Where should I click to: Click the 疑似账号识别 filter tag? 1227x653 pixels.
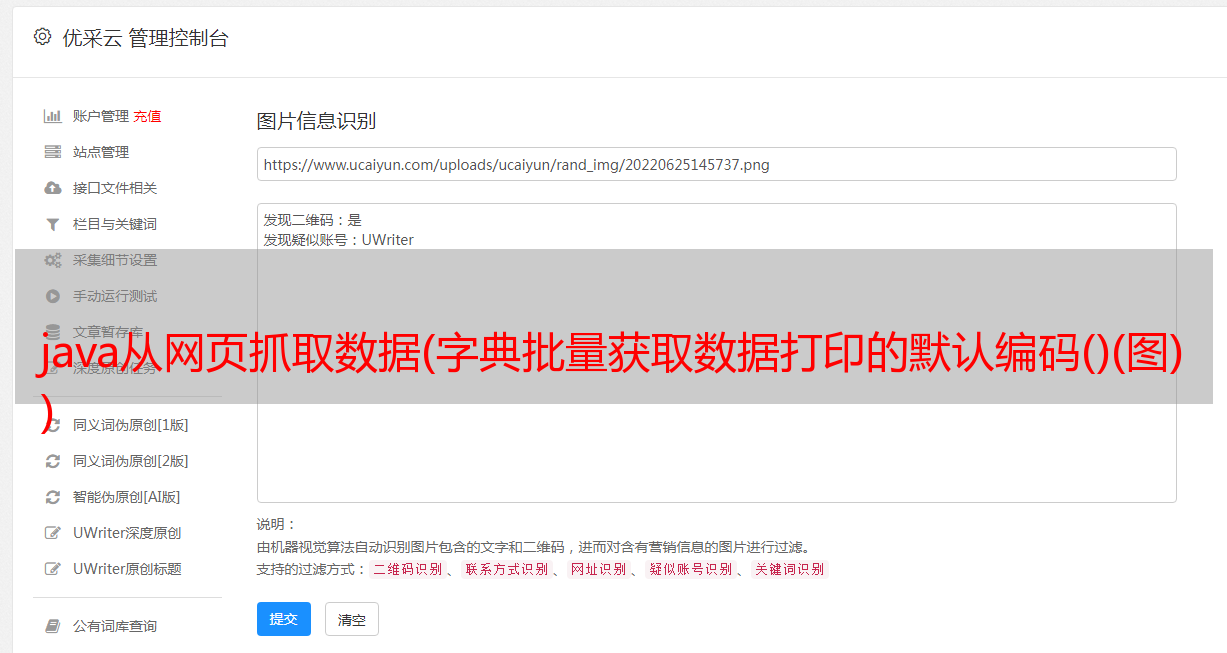(x=690, y=569)
